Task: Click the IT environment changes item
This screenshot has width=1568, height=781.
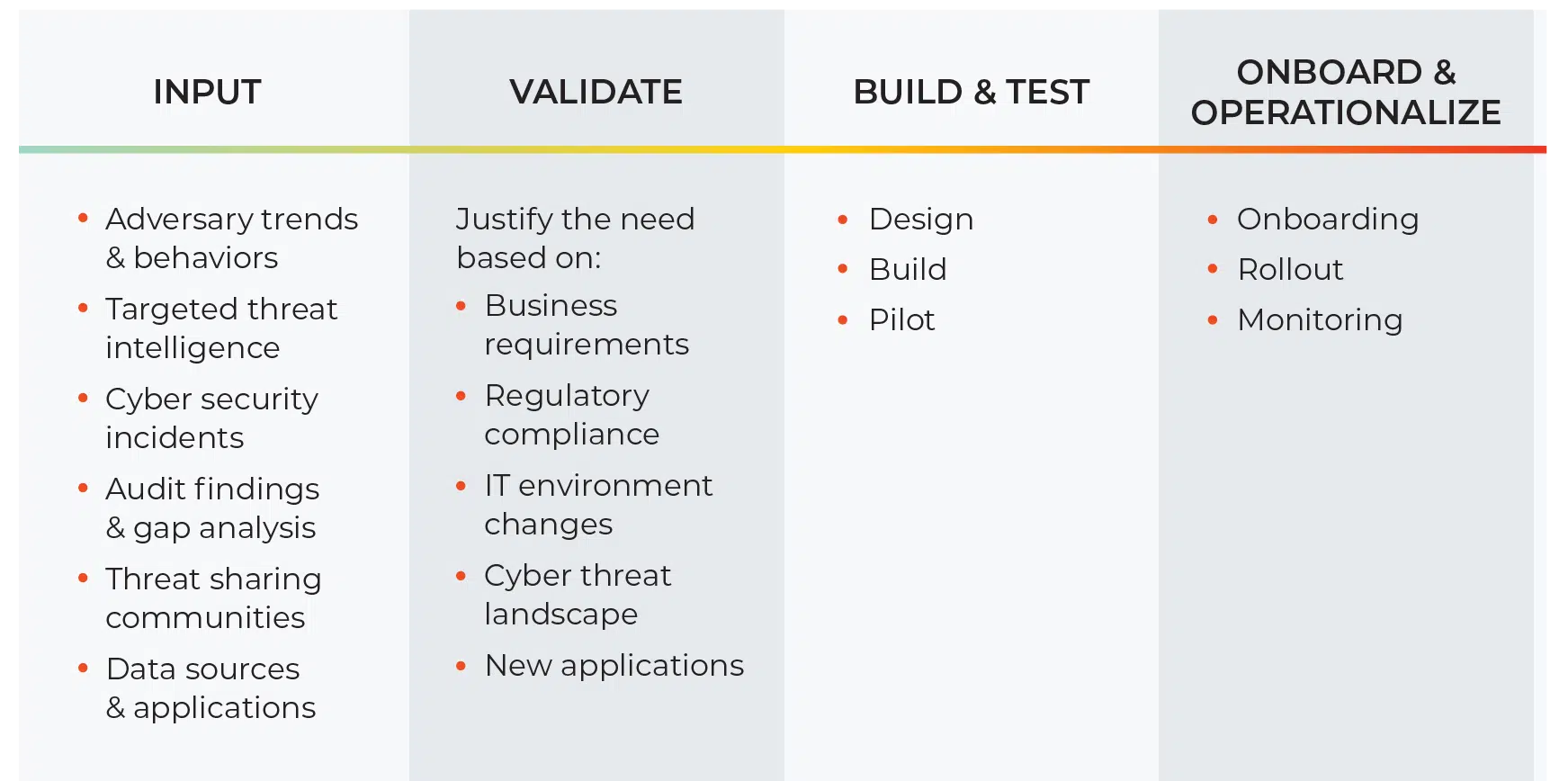Action: coord(597,505)
